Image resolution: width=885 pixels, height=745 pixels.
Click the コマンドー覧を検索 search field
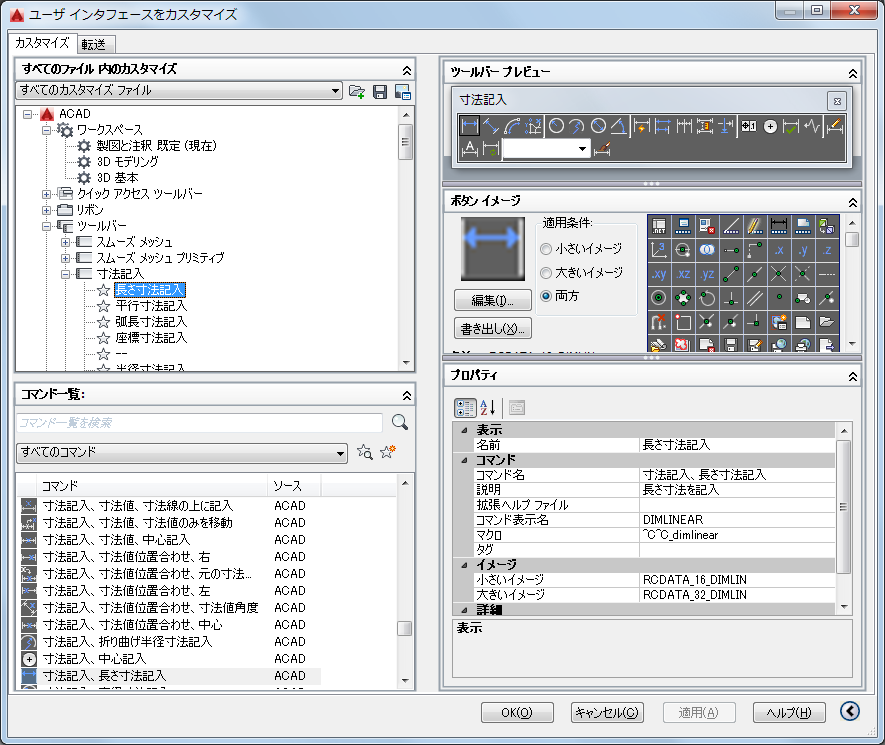coord(200,423)
